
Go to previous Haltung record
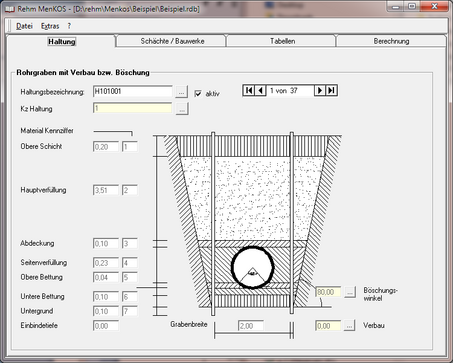260,90
